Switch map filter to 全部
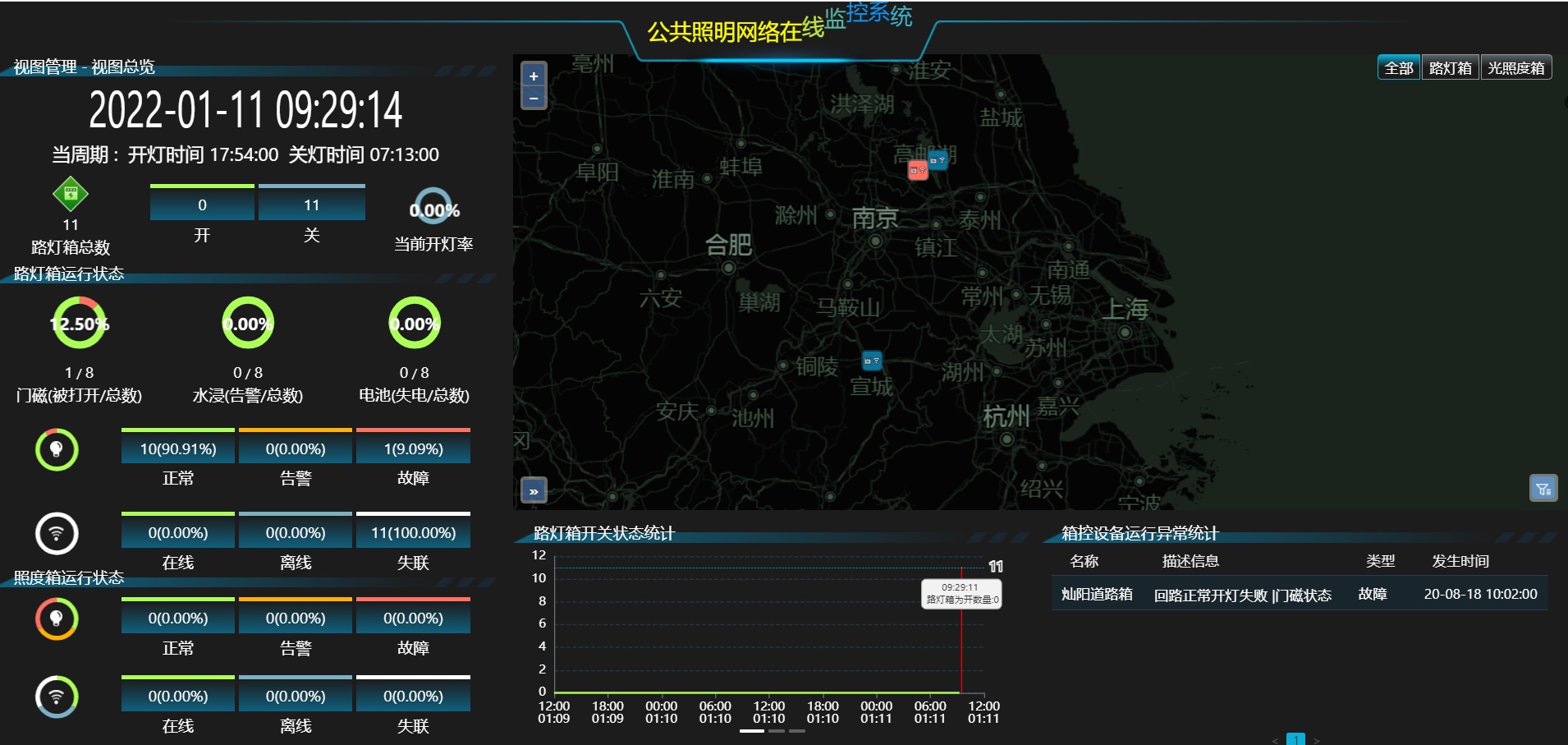 (1398, 68)
